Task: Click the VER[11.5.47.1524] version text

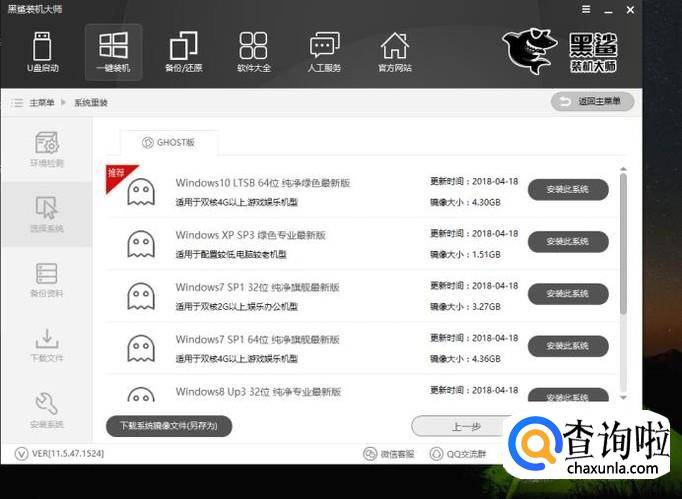Action: (68, 454)
